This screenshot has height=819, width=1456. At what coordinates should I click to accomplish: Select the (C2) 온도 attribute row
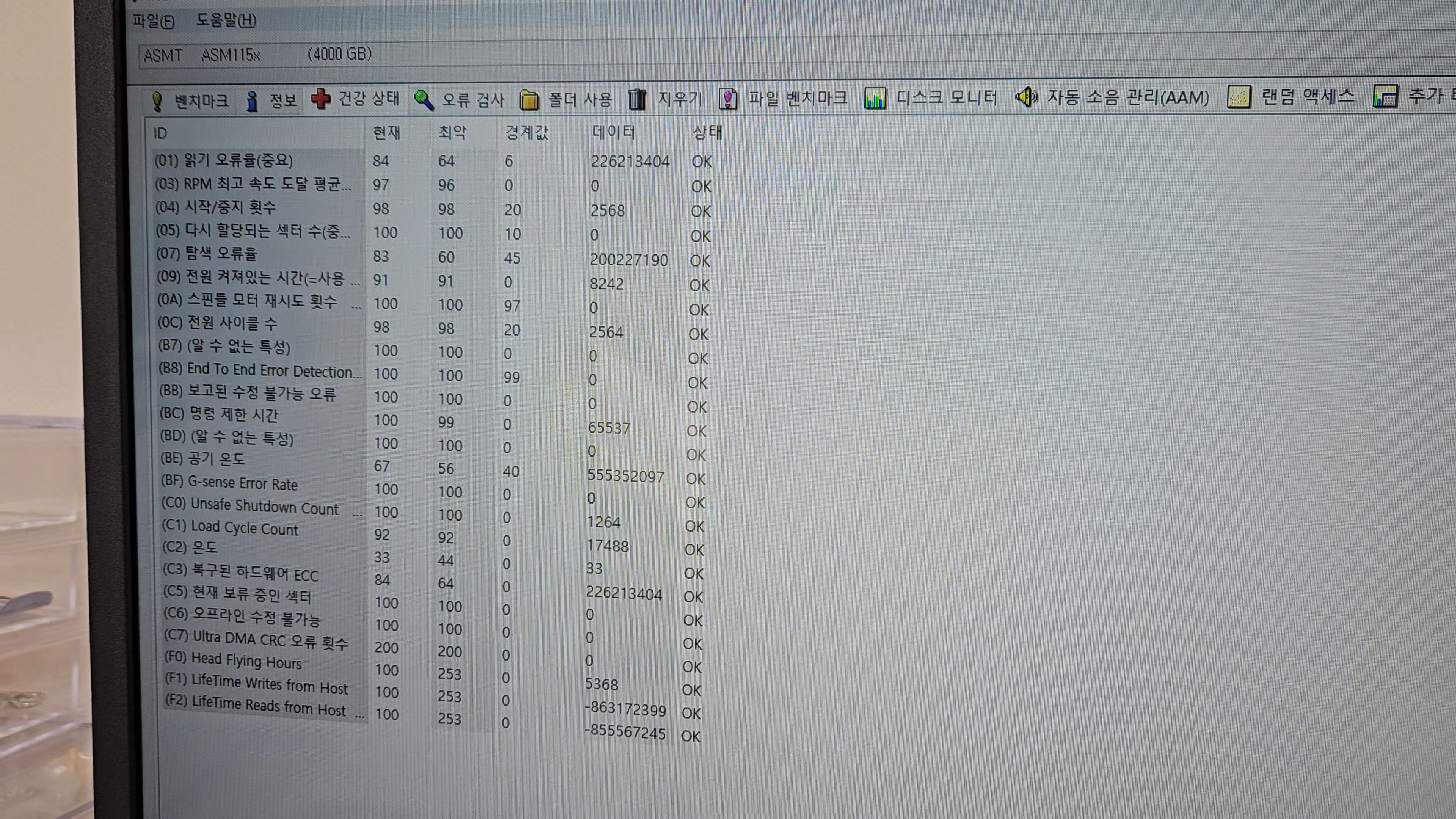pos(190,547)
